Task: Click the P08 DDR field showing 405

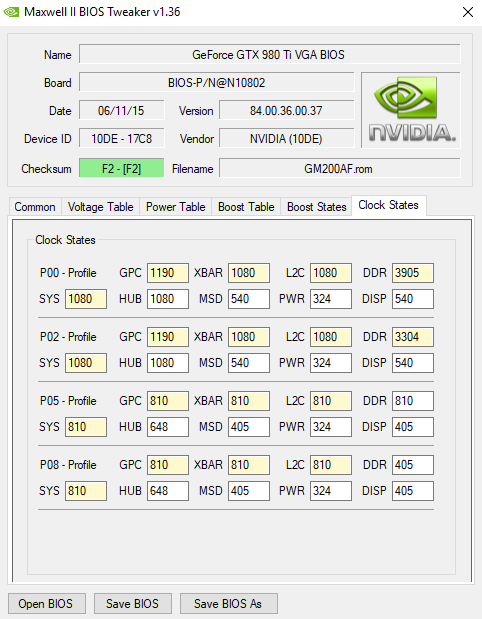Action: coord(413,465)
